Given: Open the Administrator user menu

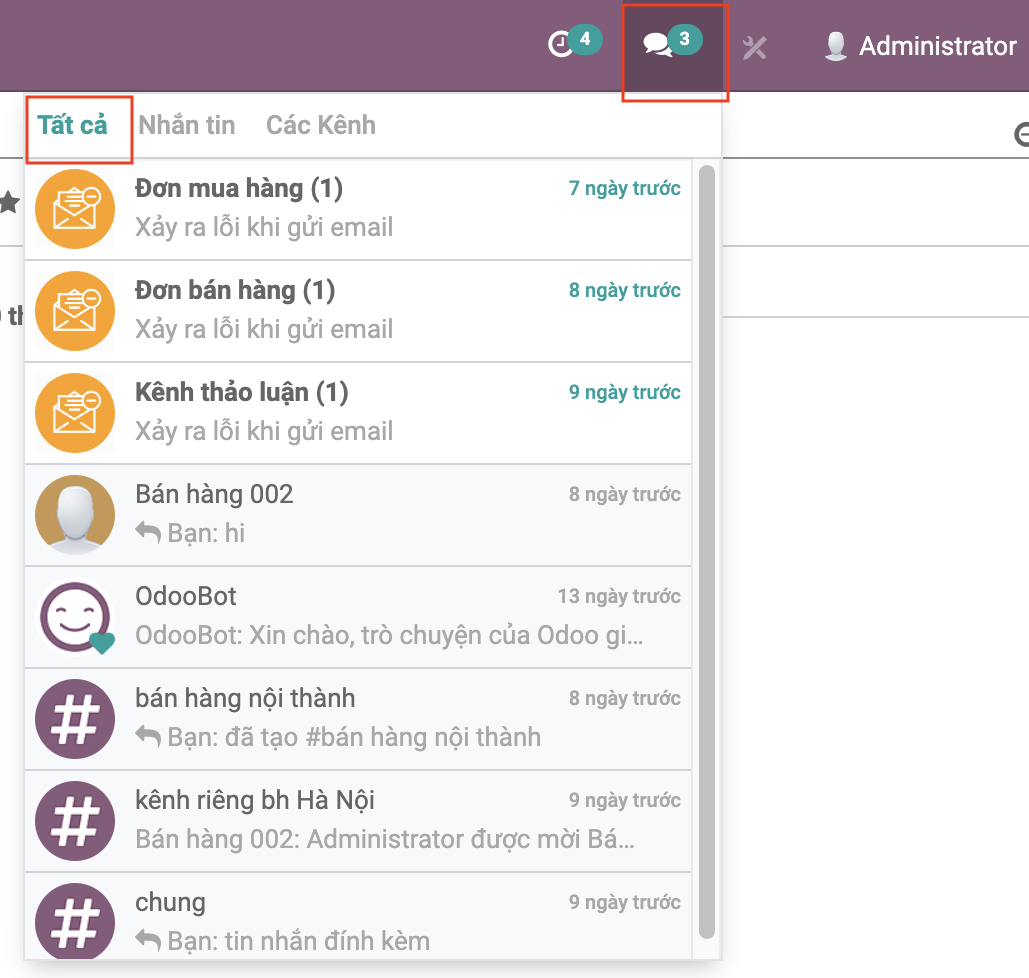Looking at the screenshot, I should [x=920, y=46].
